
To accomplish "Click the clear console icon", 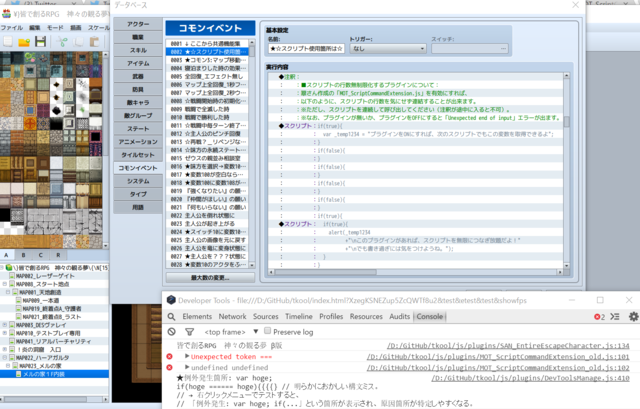I will (171, 332).
